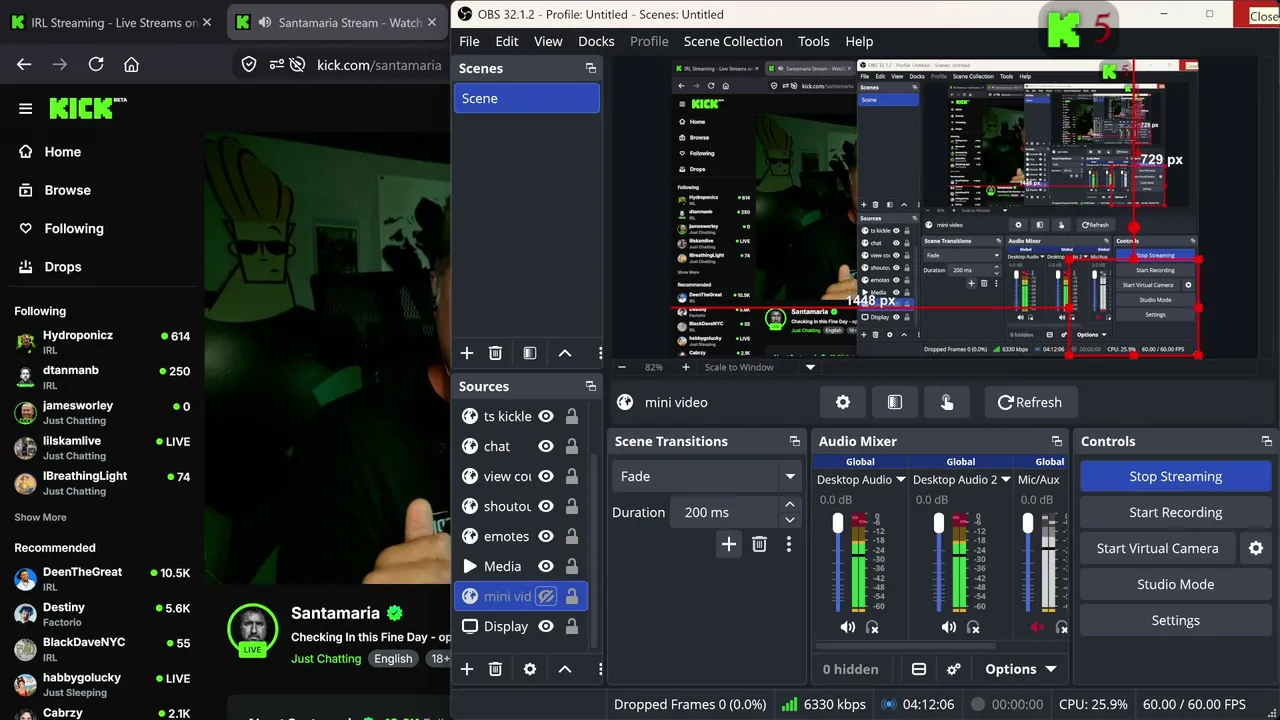Image resolution: width=1280 pixels, height=720 pixels.
Task: Open Audio Mixer Options dropdown
Action: 1021,669
